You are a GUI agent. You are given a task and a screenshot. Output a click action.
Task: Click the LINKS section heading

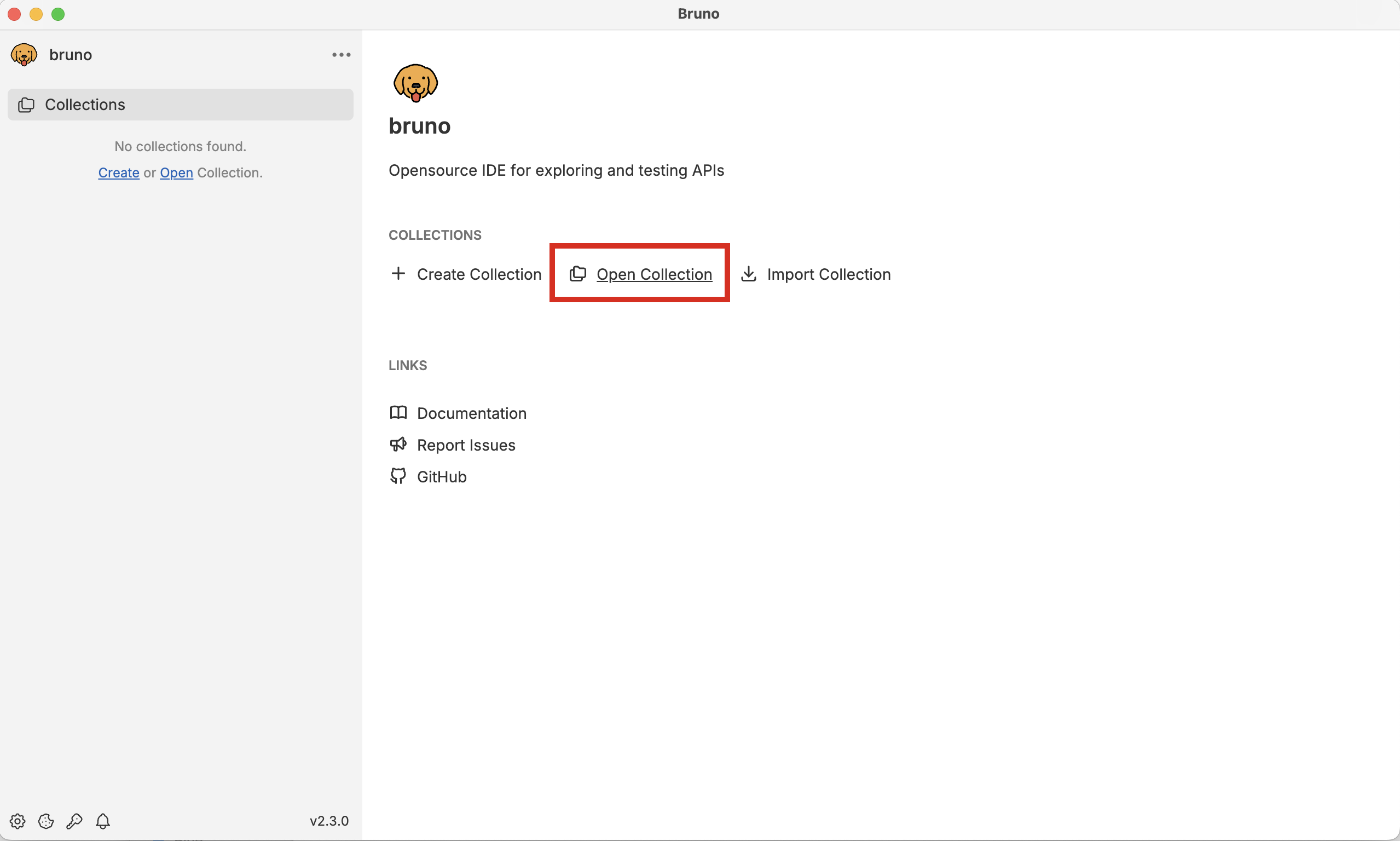pos(408,366)
